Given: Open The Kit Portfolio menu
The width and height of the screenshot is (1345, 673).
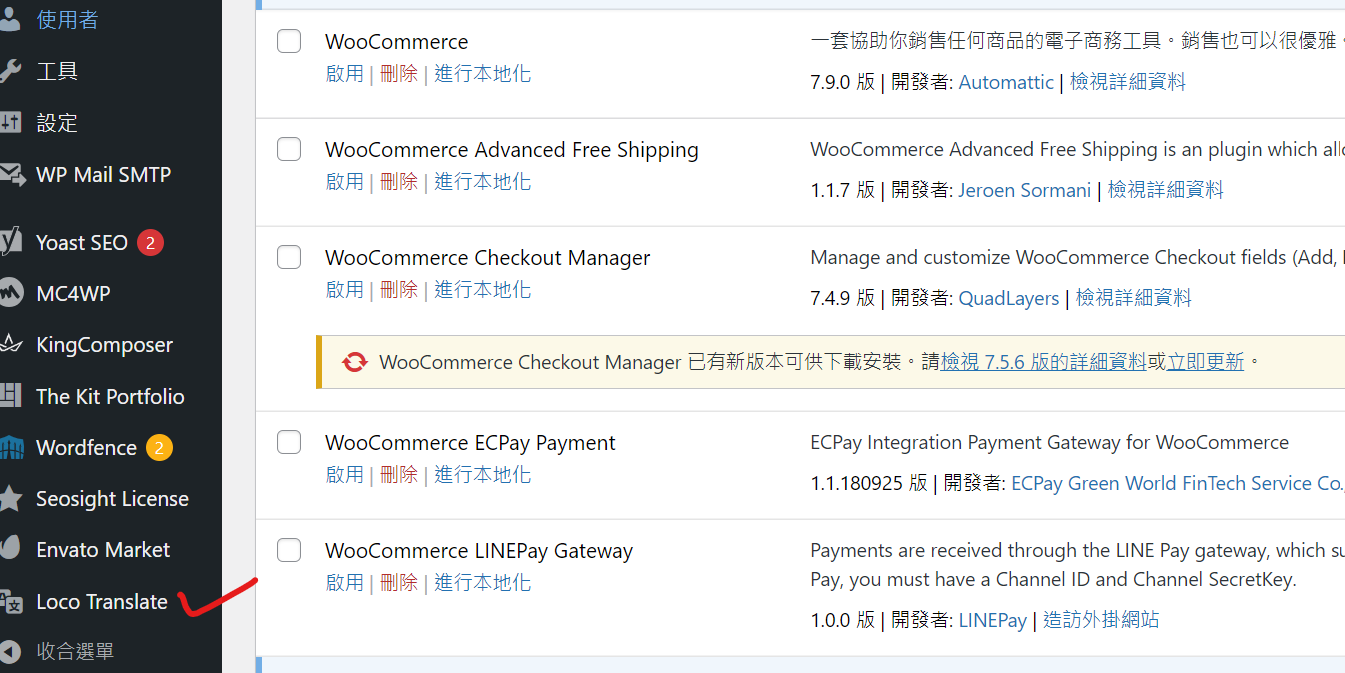Looking at the screenshot, I should (x=110, y=396).
